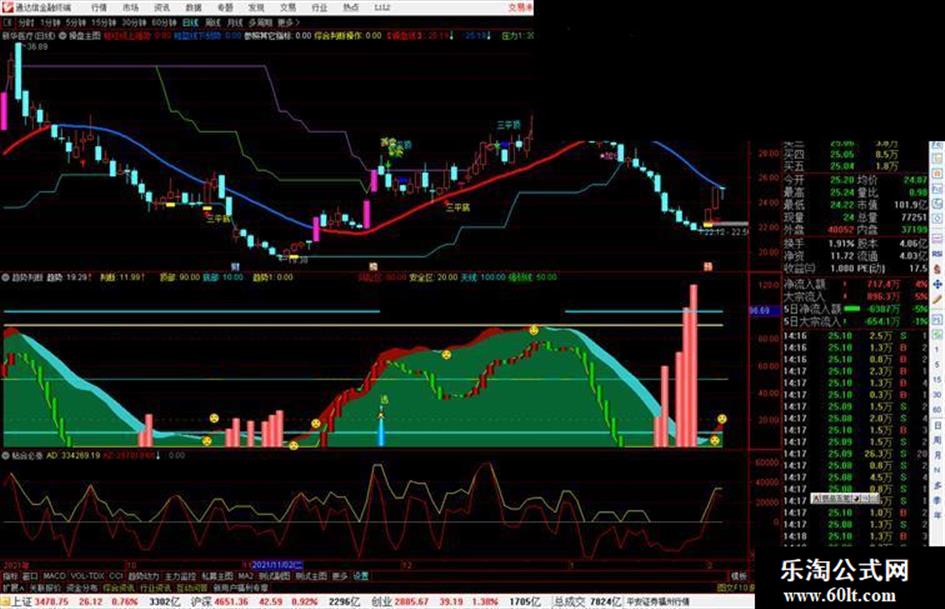Switch chart to 5分钟 period
The width and height of the screenshot is (945, 609).
(x=75, y=22)
